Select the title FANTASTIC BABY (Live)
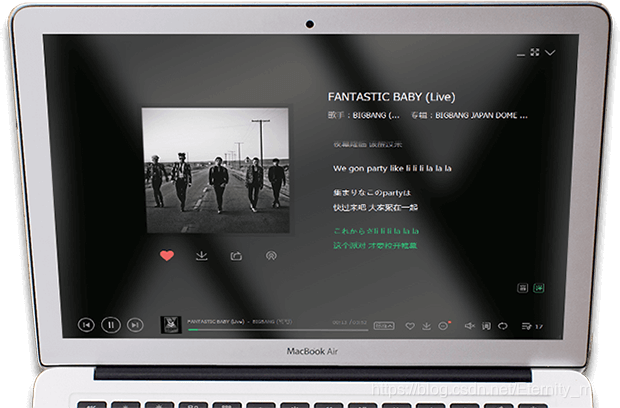620x408 pixels. pos(391,97)
